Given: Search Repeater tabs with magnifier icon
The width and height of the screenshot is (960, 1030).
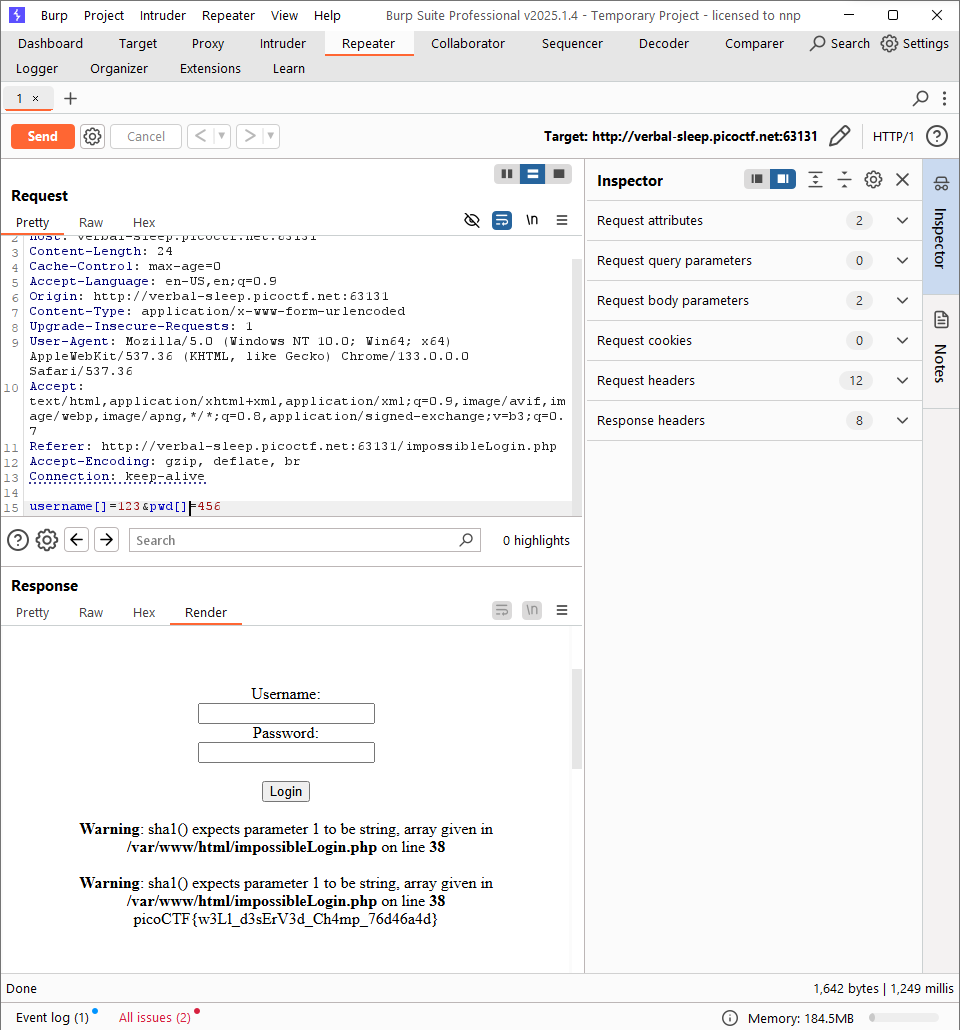Looking at the screenshot, I should click(x=920, y=99).
